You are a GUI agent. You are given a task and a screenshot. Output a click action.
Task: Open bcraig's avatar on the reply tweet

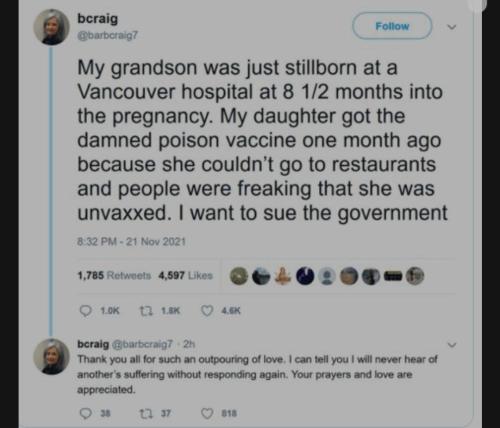(51, 356)
